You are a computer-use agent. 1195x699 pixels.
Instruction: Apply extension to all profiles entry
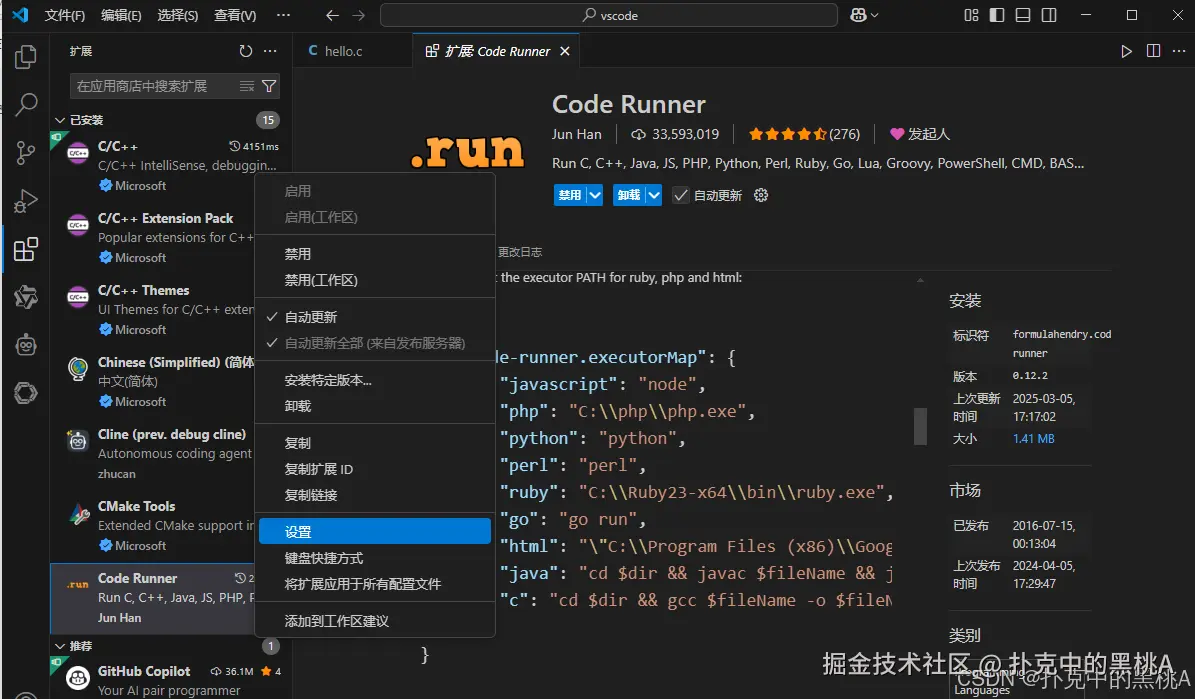point(374,584)
